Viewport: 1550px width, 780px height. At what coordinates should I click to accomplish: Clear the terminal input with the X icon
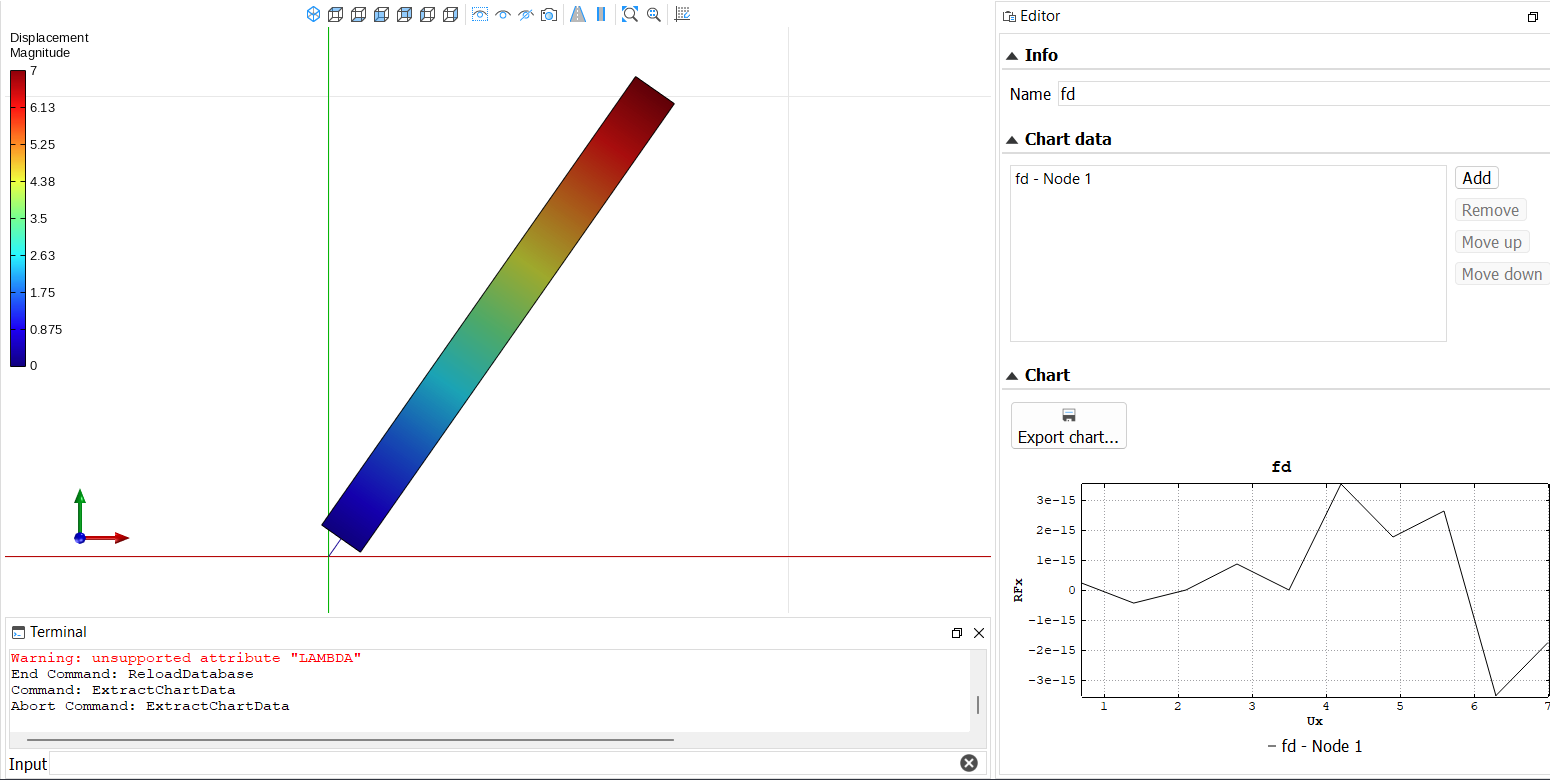(969, 763)
